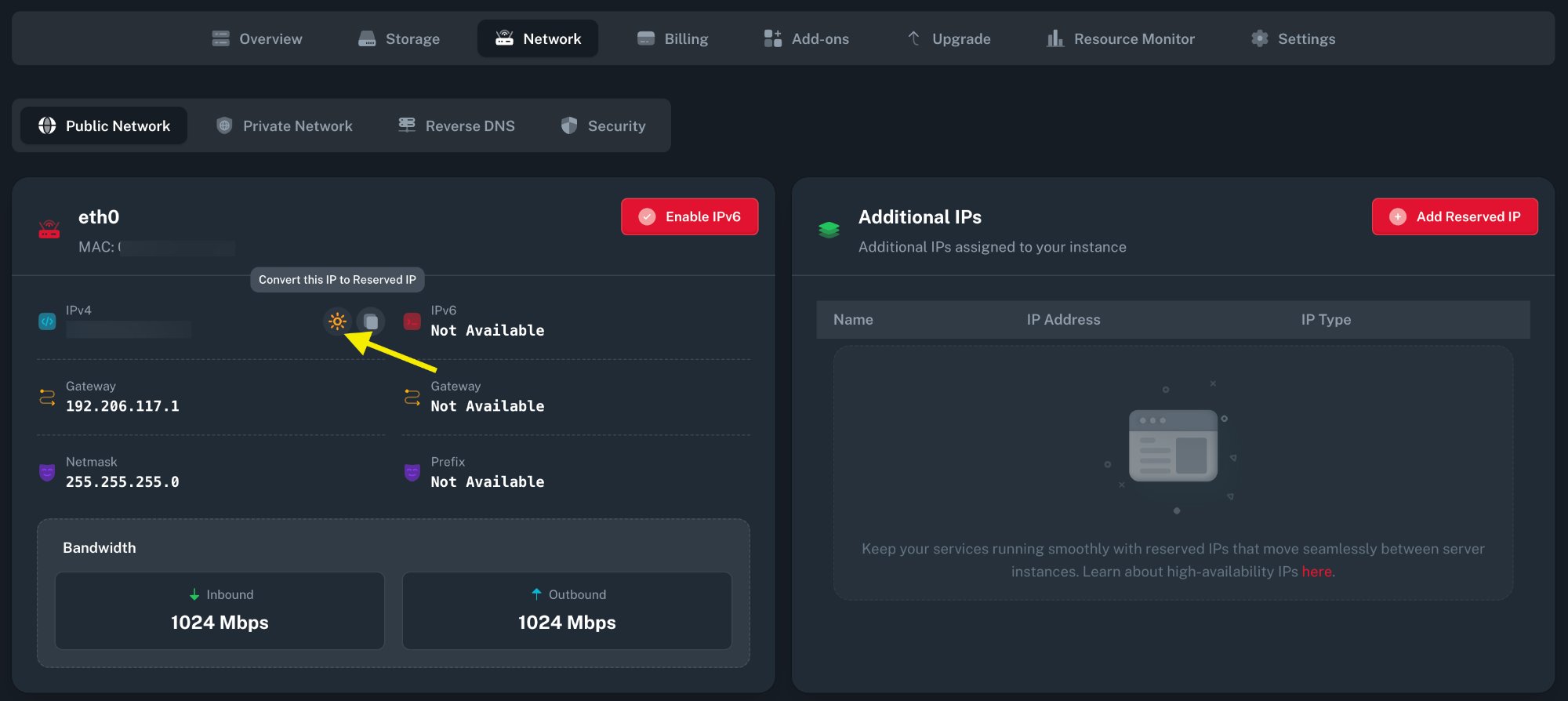This screenshot has width=1568, height=701.
Task: Open the Settings tab
Action: tap(1294, 39)
